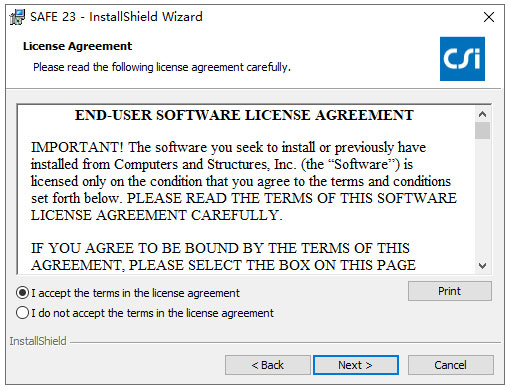The height and width of the screenshot is (390, 511).
Task: Click the "IF YOU AGREE TO BE BOUND" paragraph
Action: click(x=223, y=257)
